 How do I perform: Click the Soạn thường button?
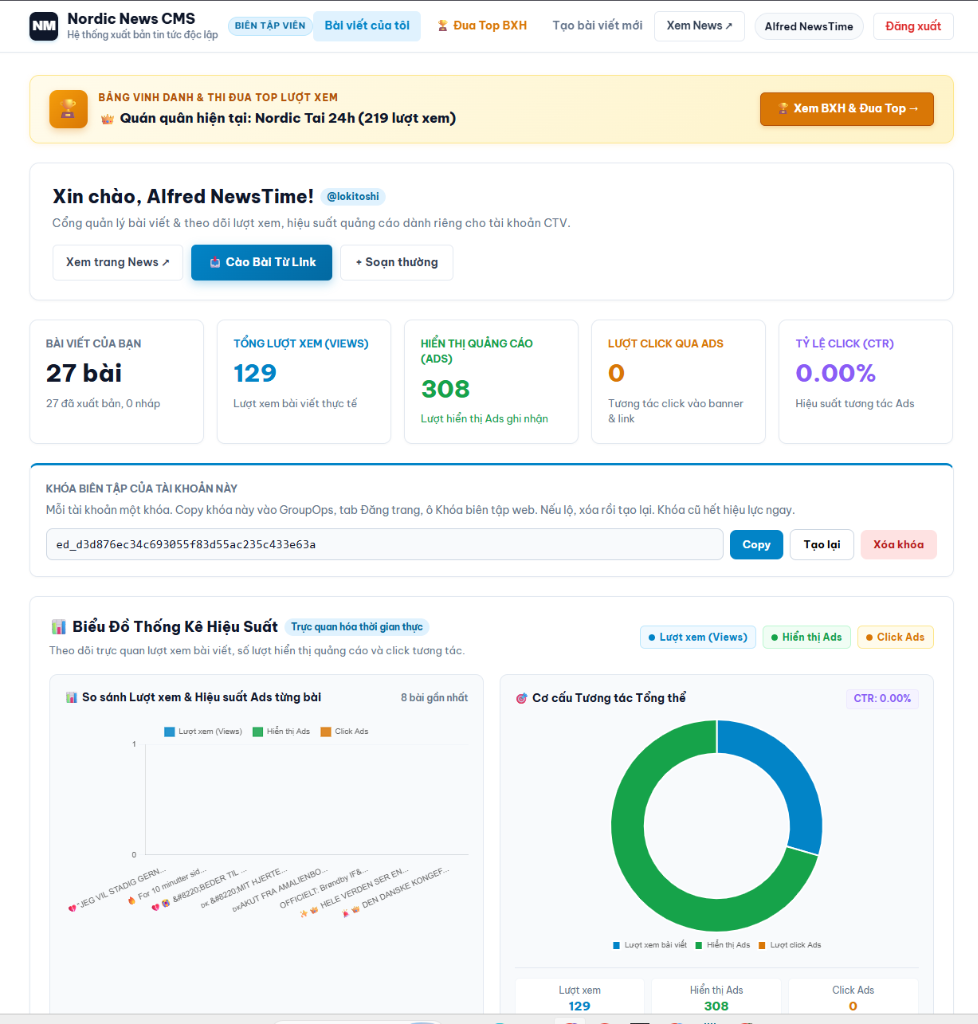coord(397,263)
